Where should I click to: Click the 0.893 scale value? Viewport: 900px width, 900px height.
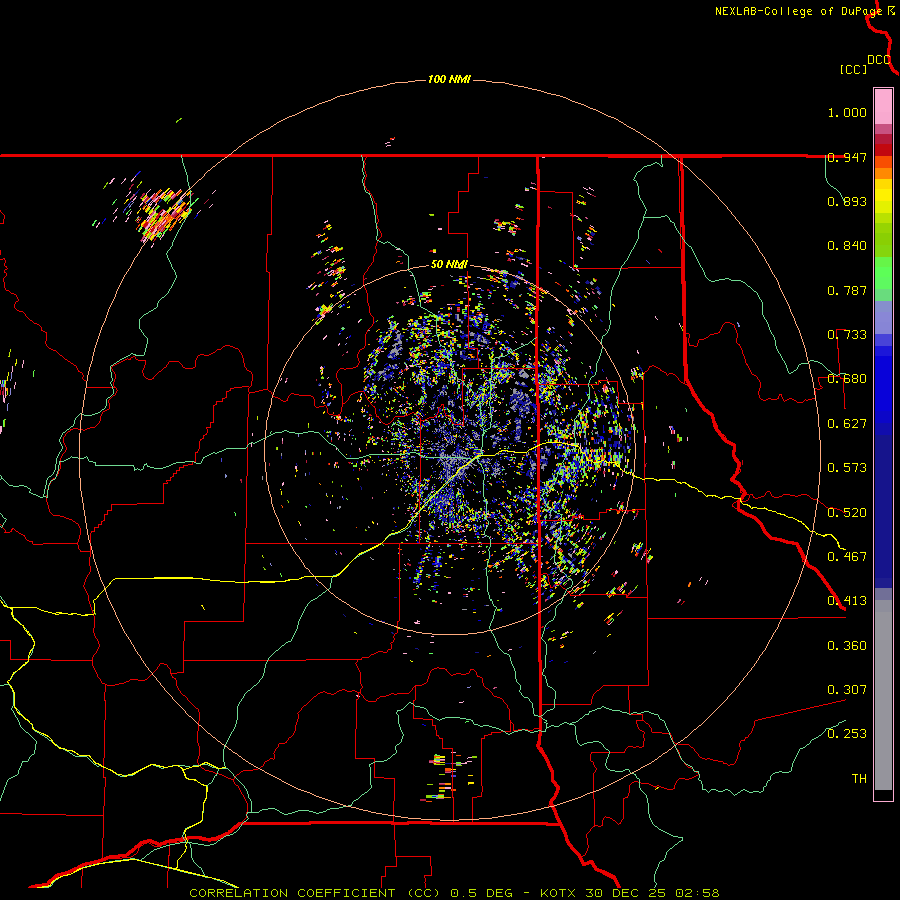847,201
